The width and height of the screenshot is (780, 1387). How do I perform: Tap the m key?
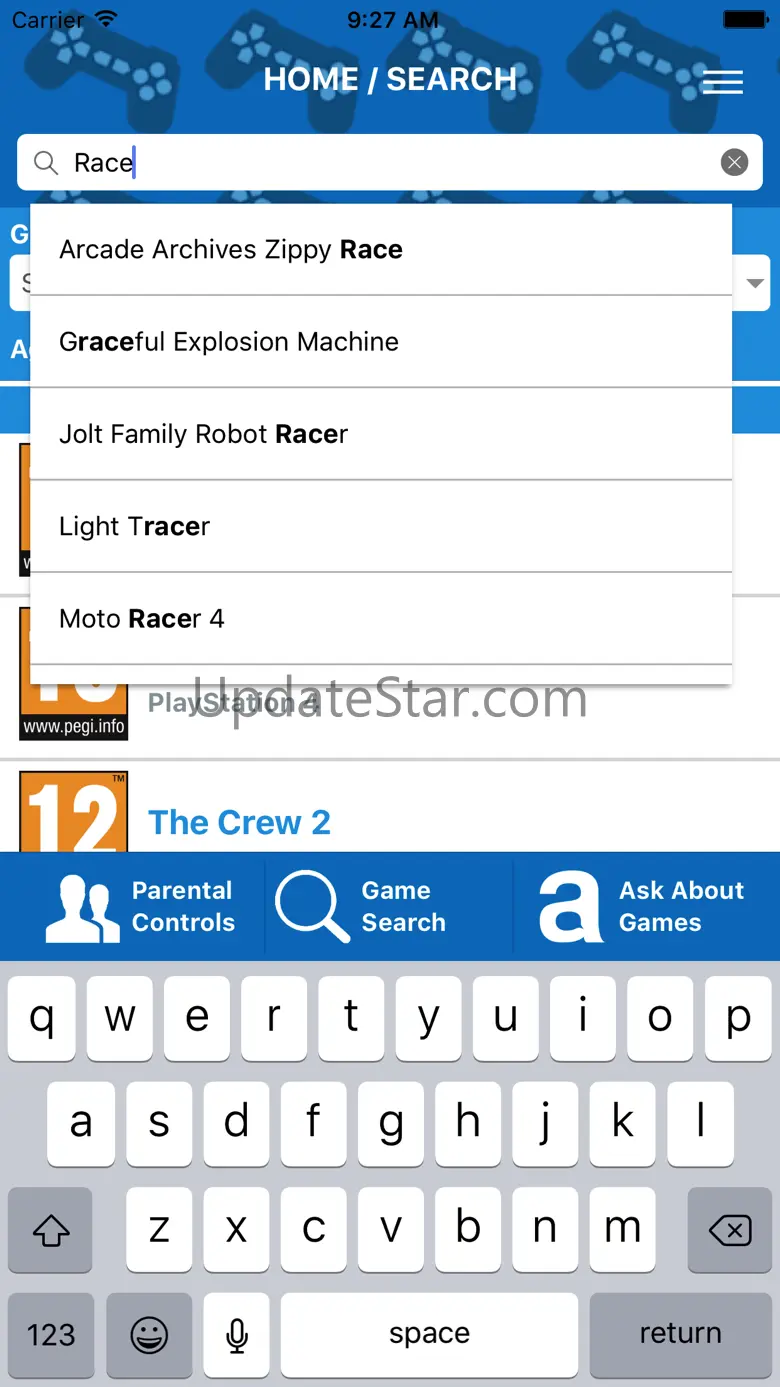[x=622, y=1230]
